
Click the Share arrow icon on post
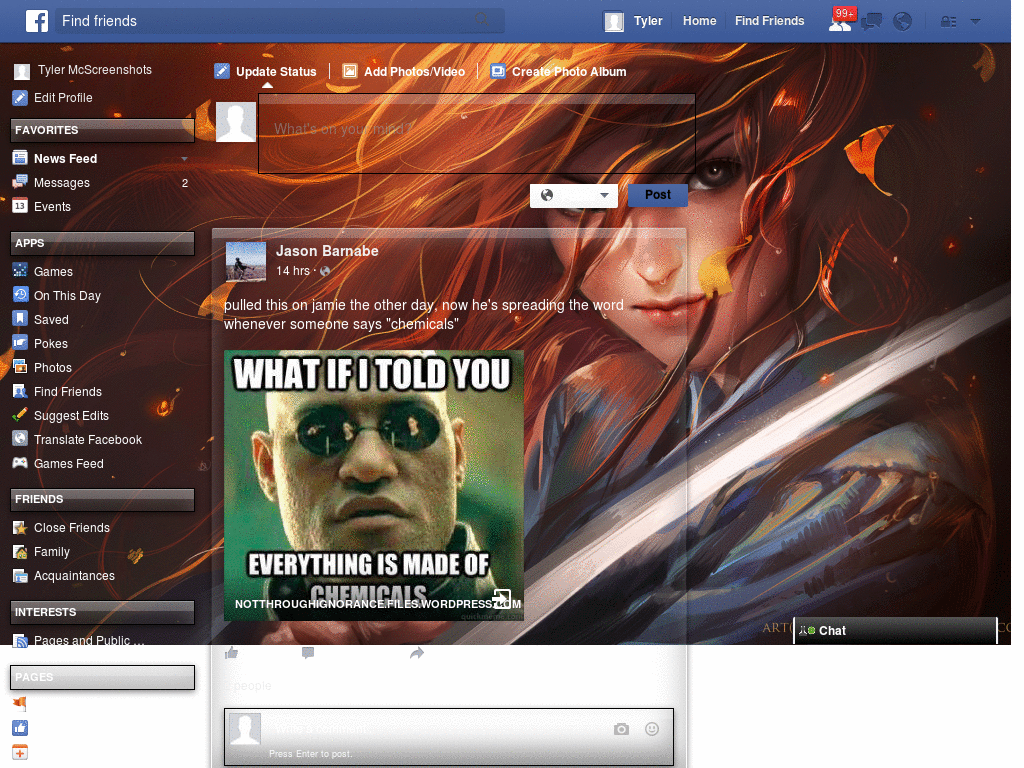(x=417, y=653)
